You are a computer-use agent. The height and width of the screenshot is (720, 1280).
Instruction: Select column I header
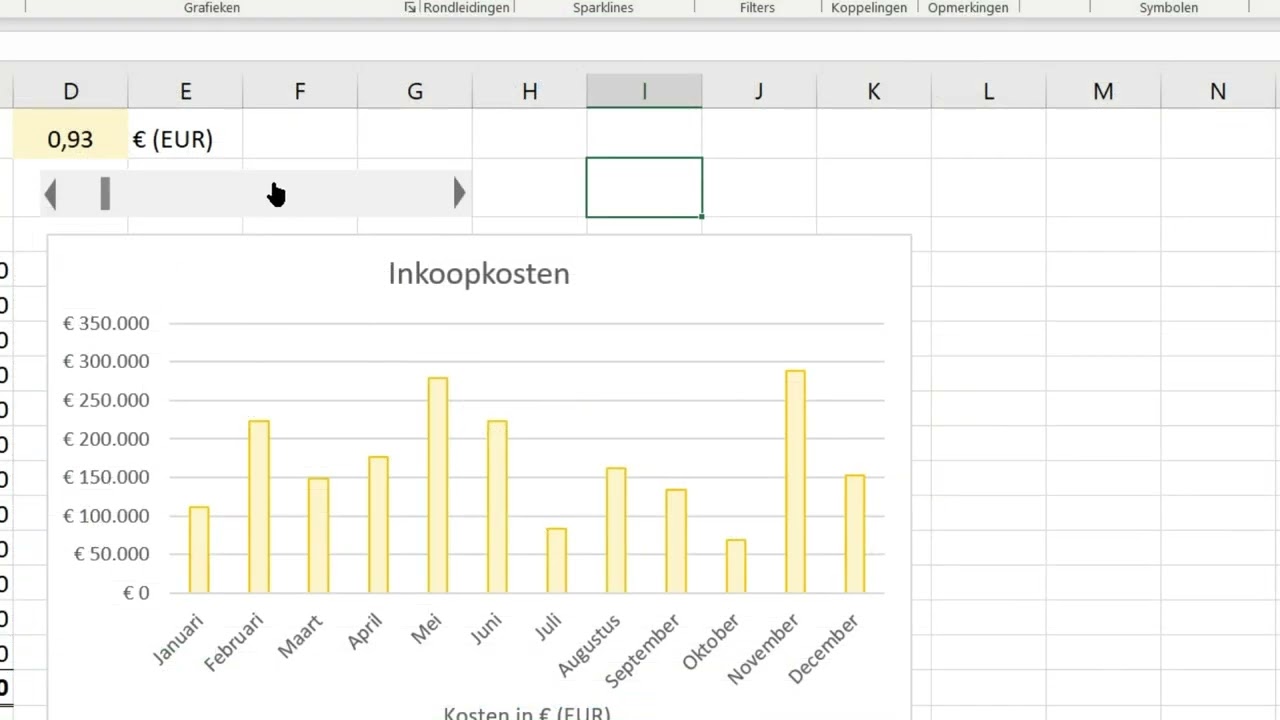[x=644, y=91]
